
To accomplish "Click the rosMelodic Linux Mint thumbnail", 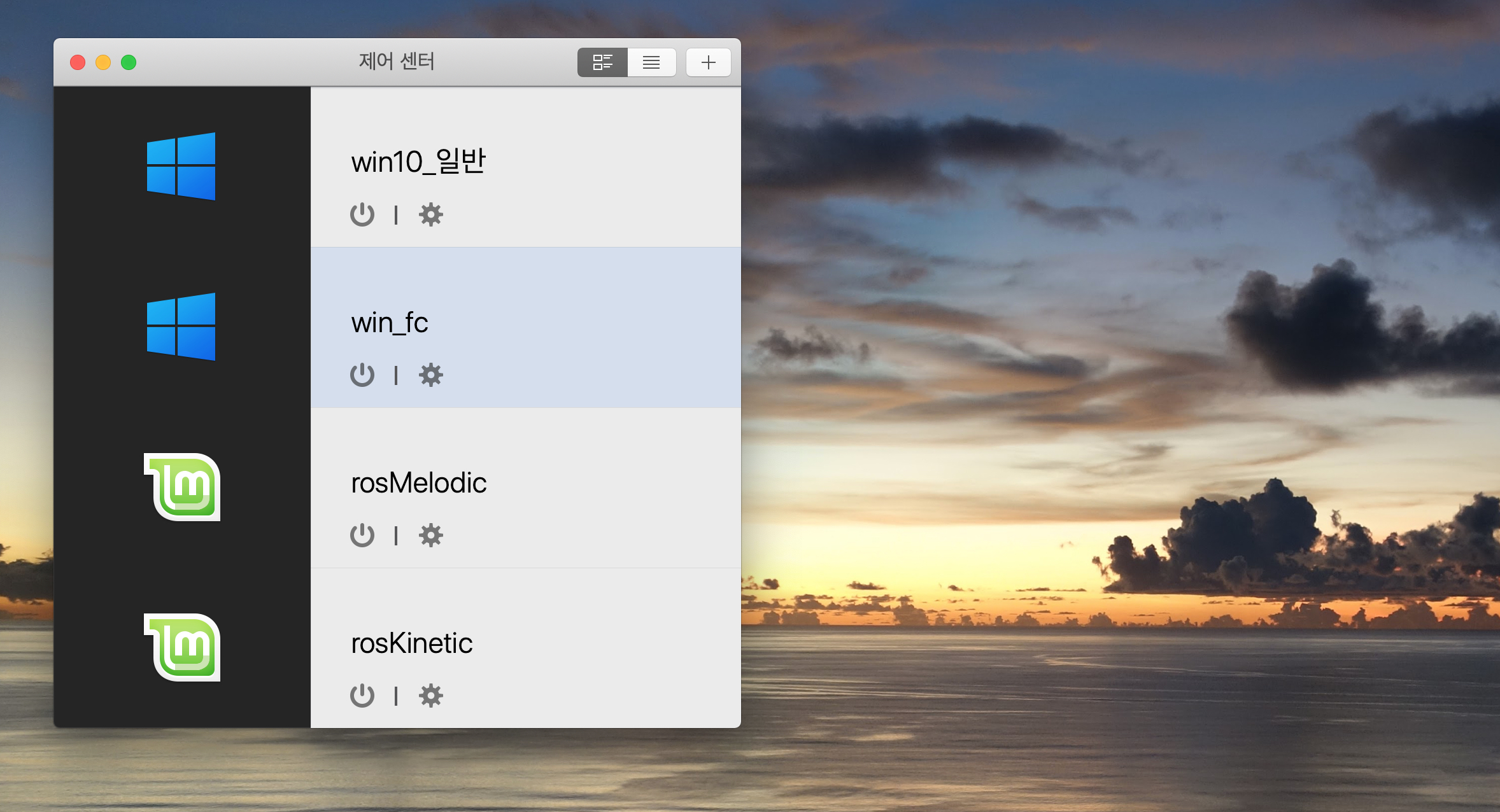I will pyautogui.click(x=183, y=487).
